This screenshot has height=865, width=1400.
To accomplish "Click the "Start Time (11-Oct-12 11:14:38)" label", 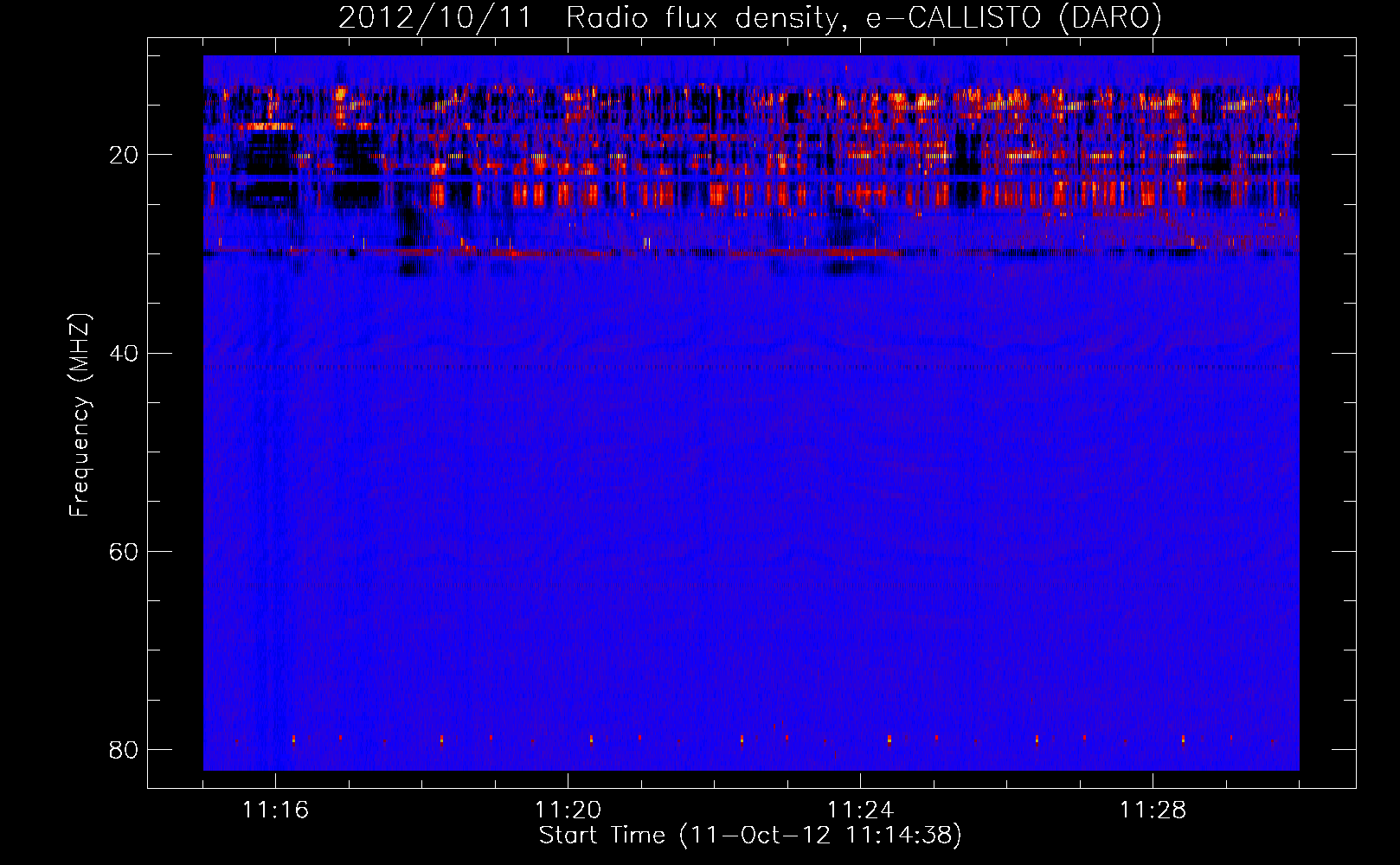I will 750,836.
